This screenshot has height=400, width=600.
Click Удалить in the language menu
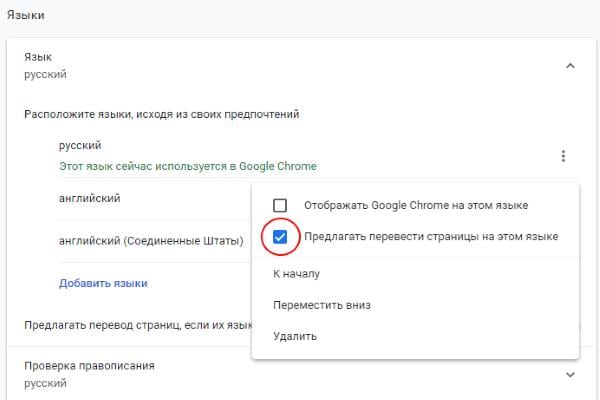pyautogui.click(x=295, y=336)
